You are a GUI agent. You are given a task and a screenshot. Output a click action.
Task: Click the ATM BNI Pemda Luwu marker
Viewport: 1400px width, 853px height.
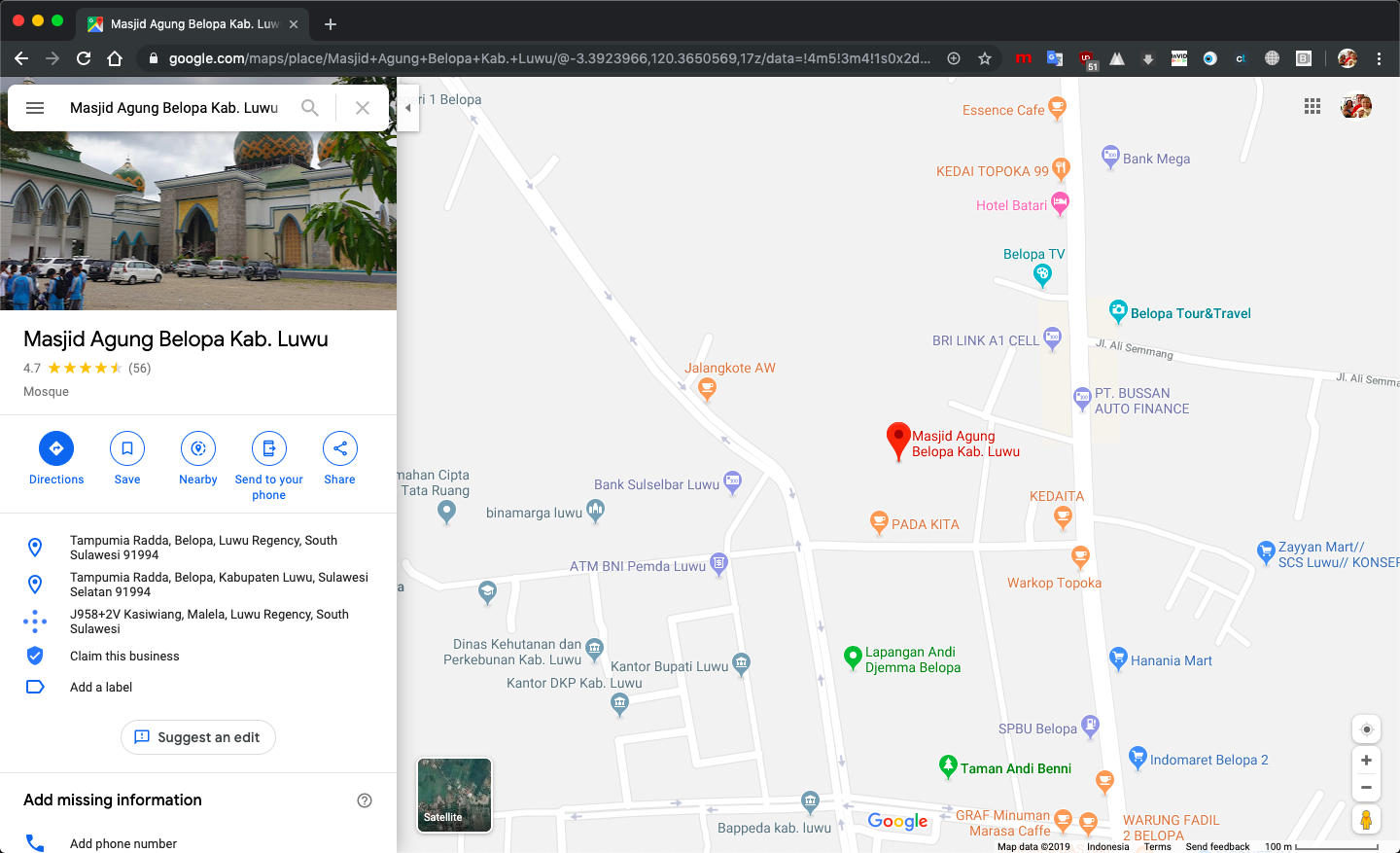pos(718,564)
